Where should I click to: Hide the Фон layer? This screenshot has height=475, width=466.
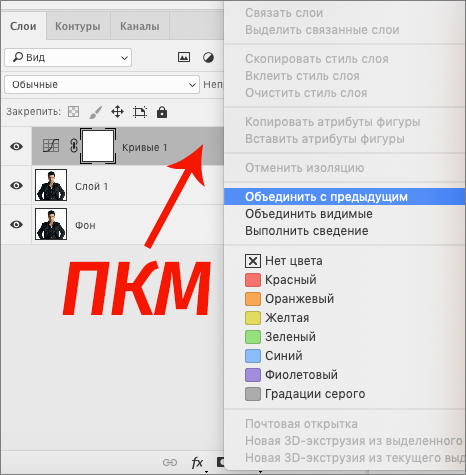pos(16,224)
